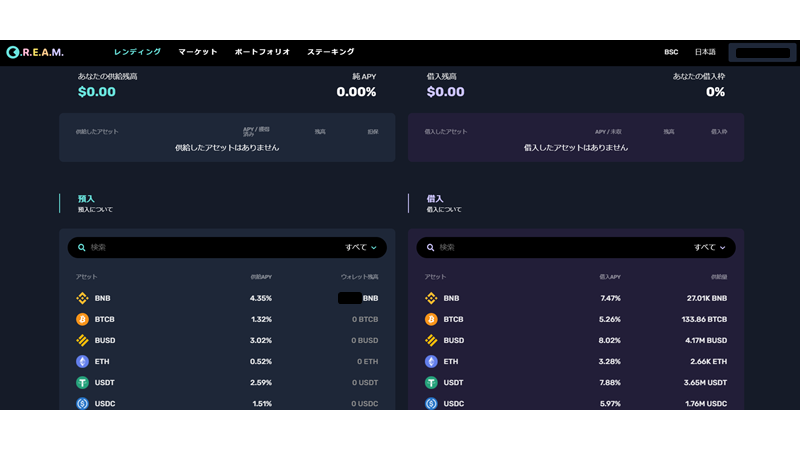The width and height of the screenshot is (800, 450).
Task: Click USDT icon in borrow list
Action: (431, 383)
